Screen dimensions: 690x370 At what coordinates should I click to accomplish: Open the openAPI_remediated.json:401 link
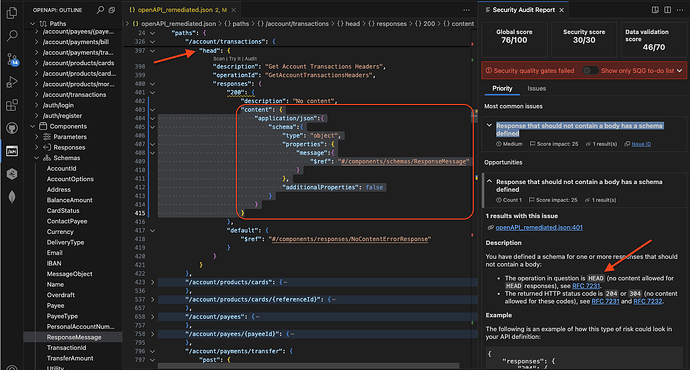point(539,227)
